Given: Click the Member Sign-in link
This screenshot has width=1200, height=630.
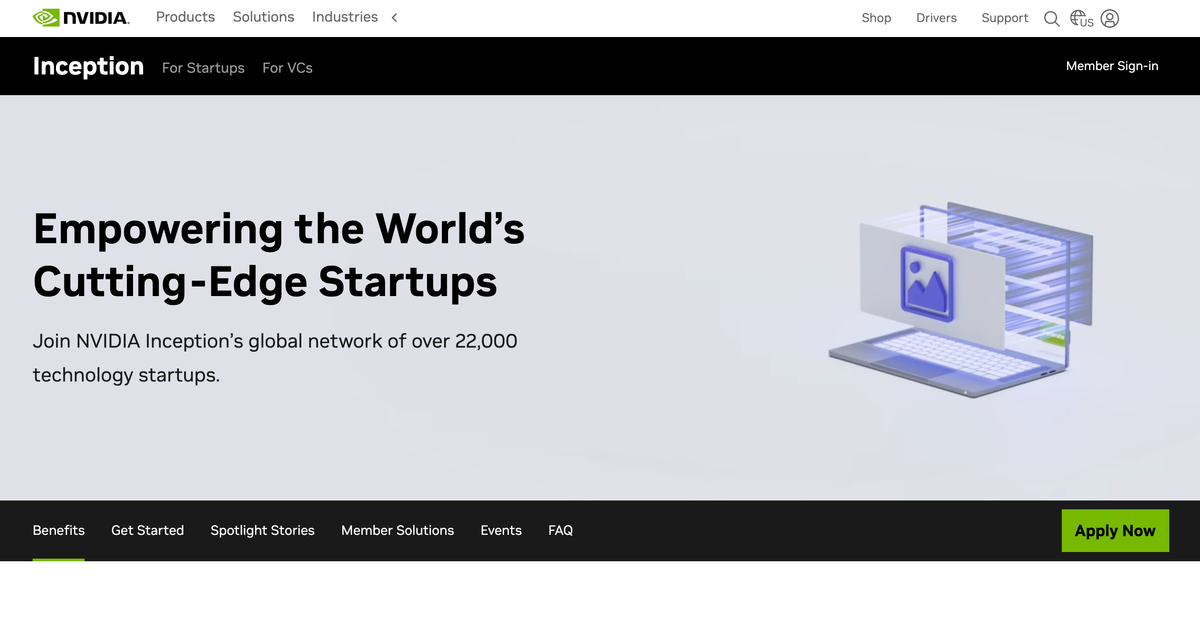Looking at the screenshot, I should point(1112,65).
